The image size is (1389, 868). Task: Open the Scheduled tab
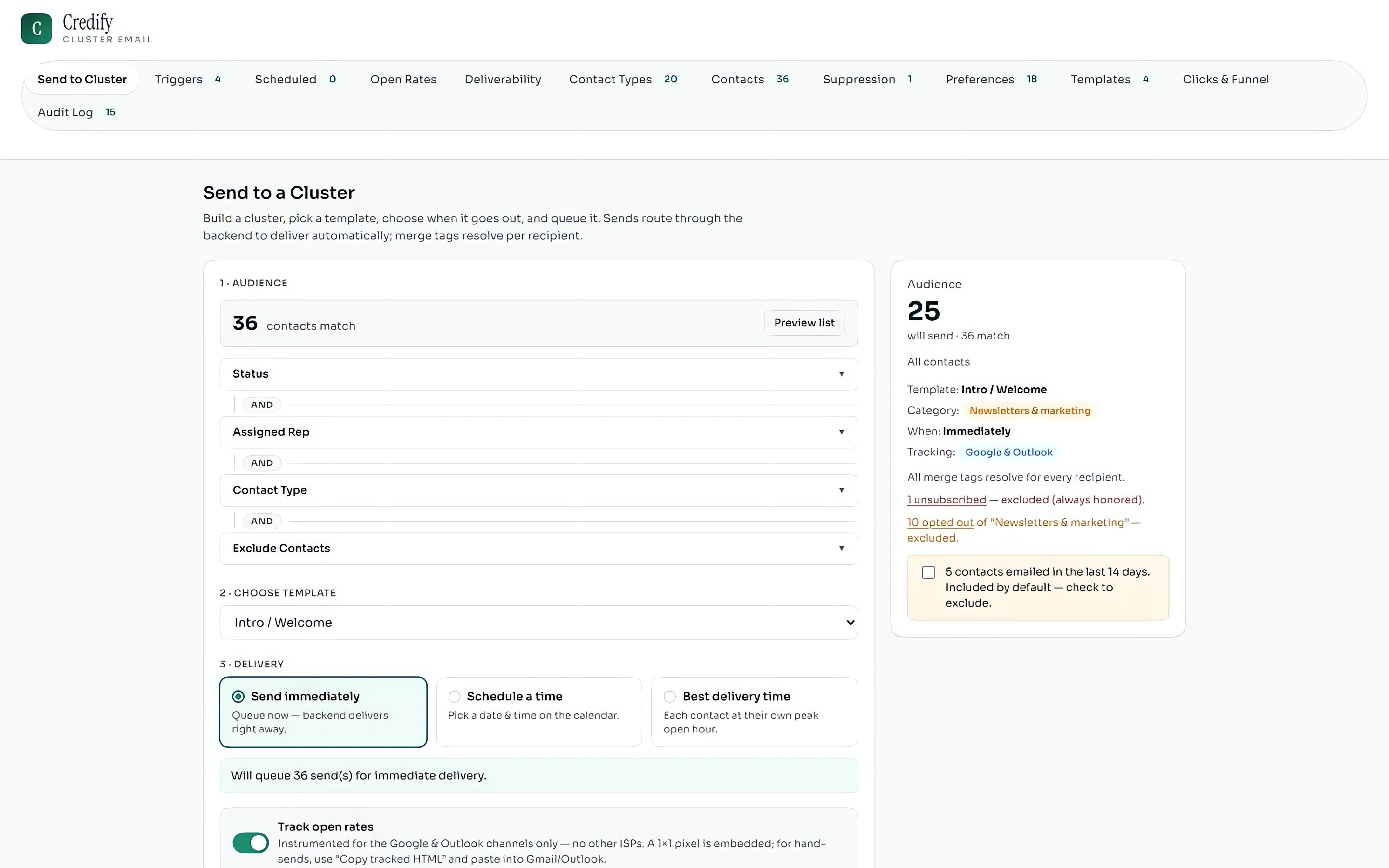click(x=296, y=79)
